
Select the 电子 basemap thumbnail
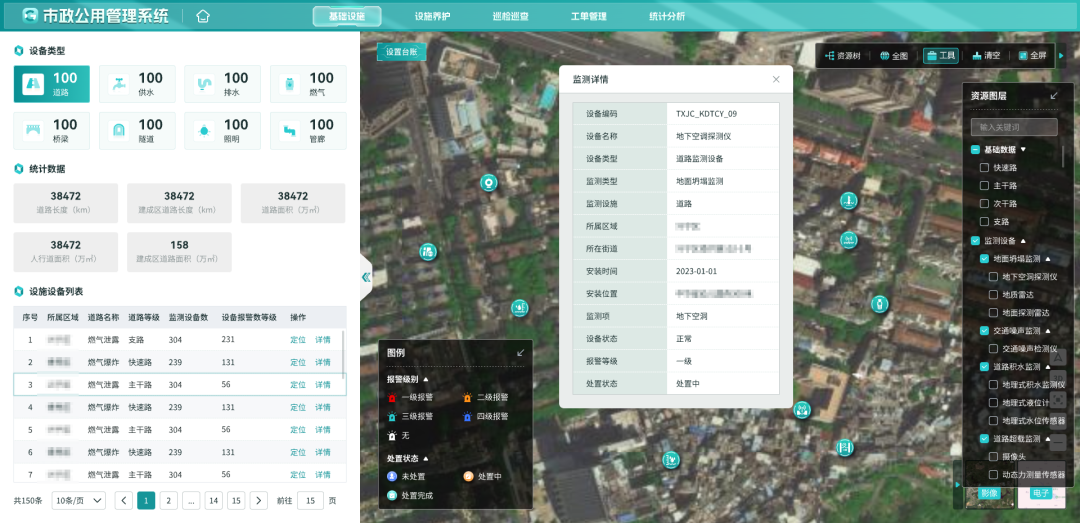click(x=1041, y=484)
